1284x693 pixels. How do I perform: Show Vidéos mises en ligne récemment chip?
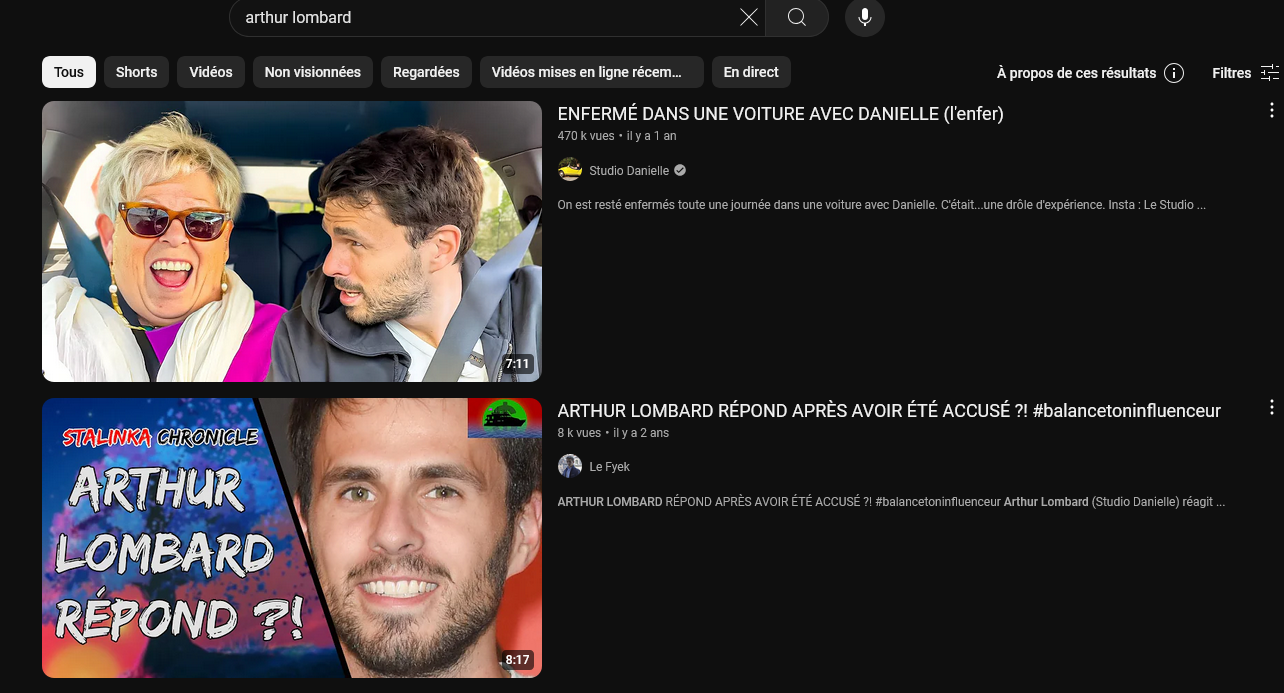(x=586, y=72)
